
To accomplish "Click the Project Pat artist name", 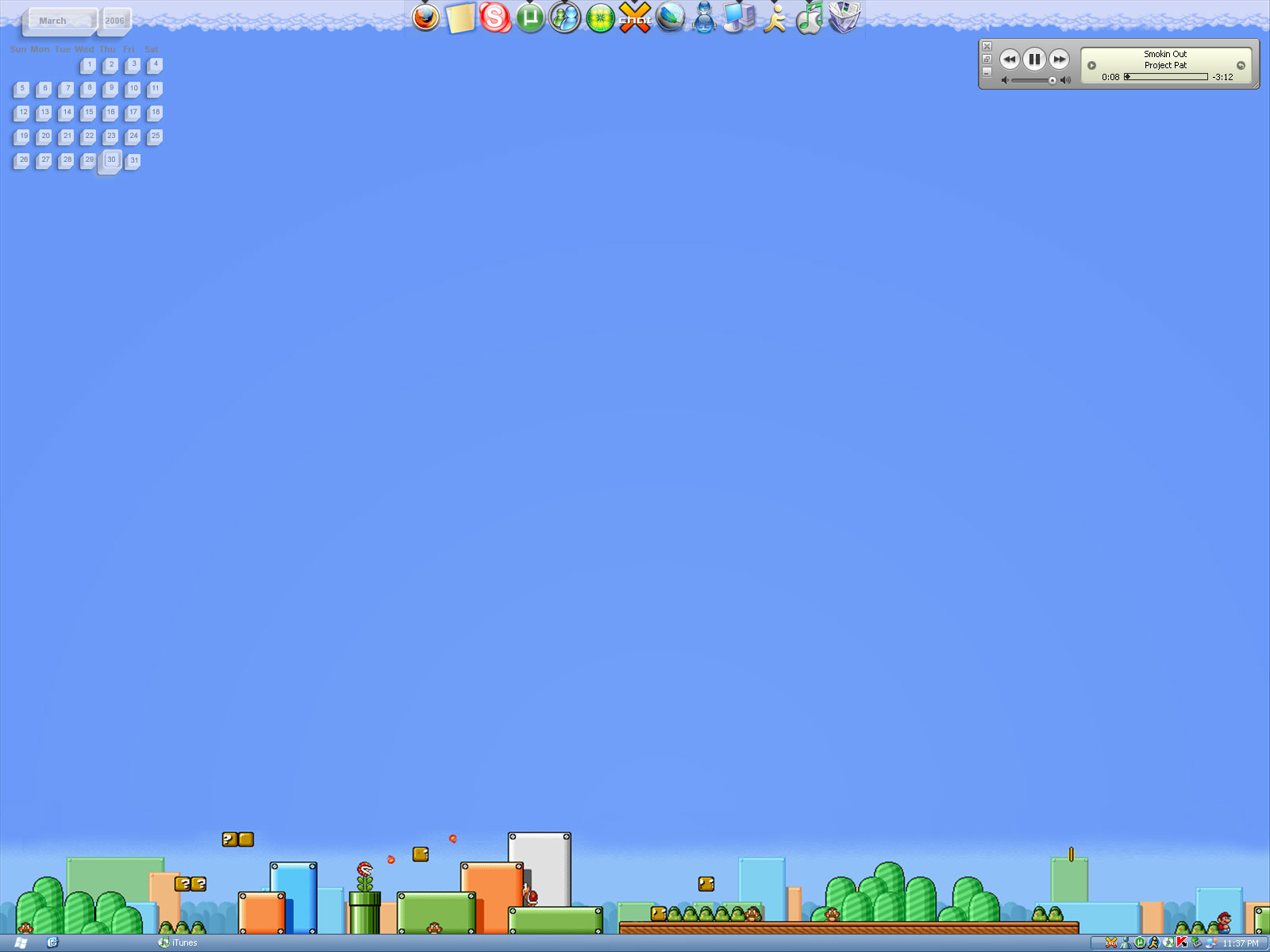I will point(1165,66).
